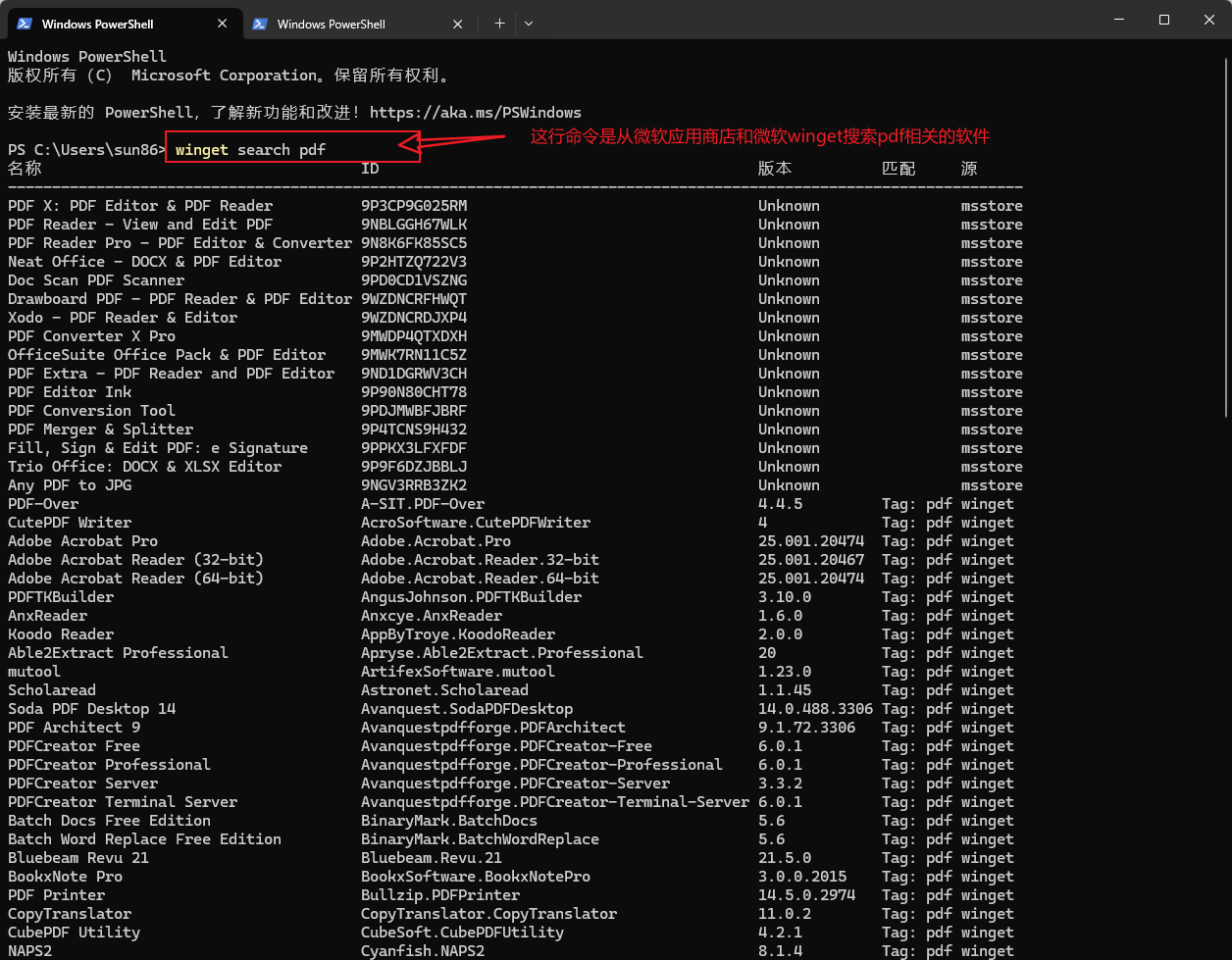Close the second Windows PowerShell tab
Image resolution: width=1232 pixels, height=960 pixels.
[457, 23]
